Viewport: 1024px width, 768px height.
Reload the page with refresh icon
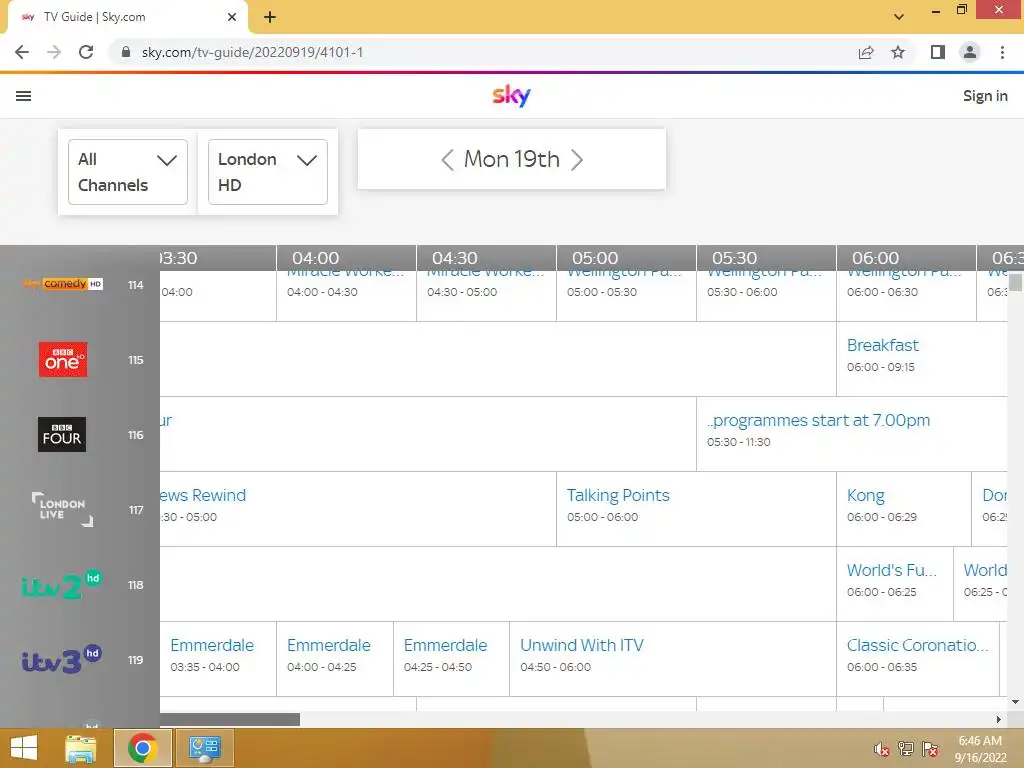tap(86, 52)
